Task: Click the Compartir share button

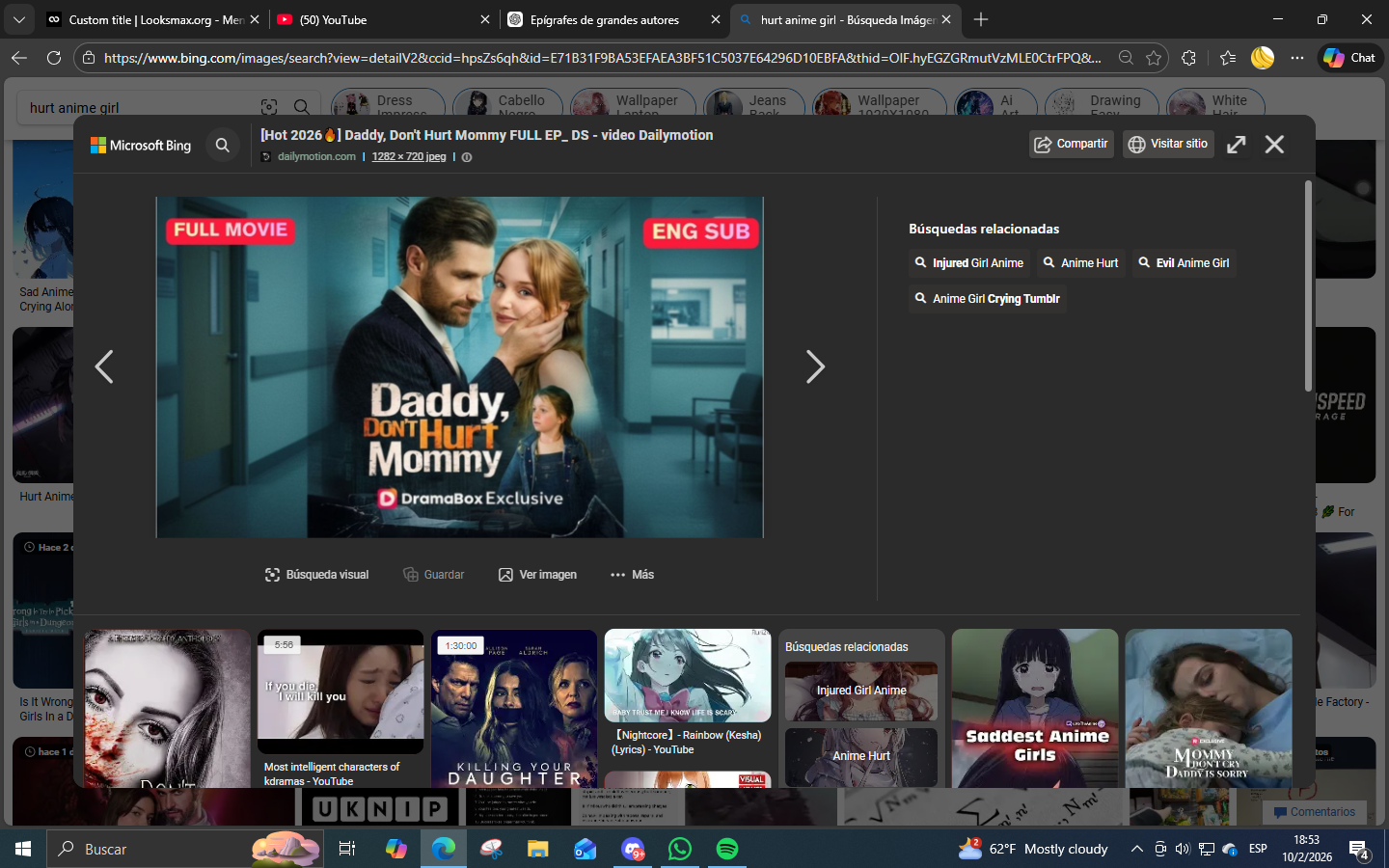Action: (x=1071, y=145)
